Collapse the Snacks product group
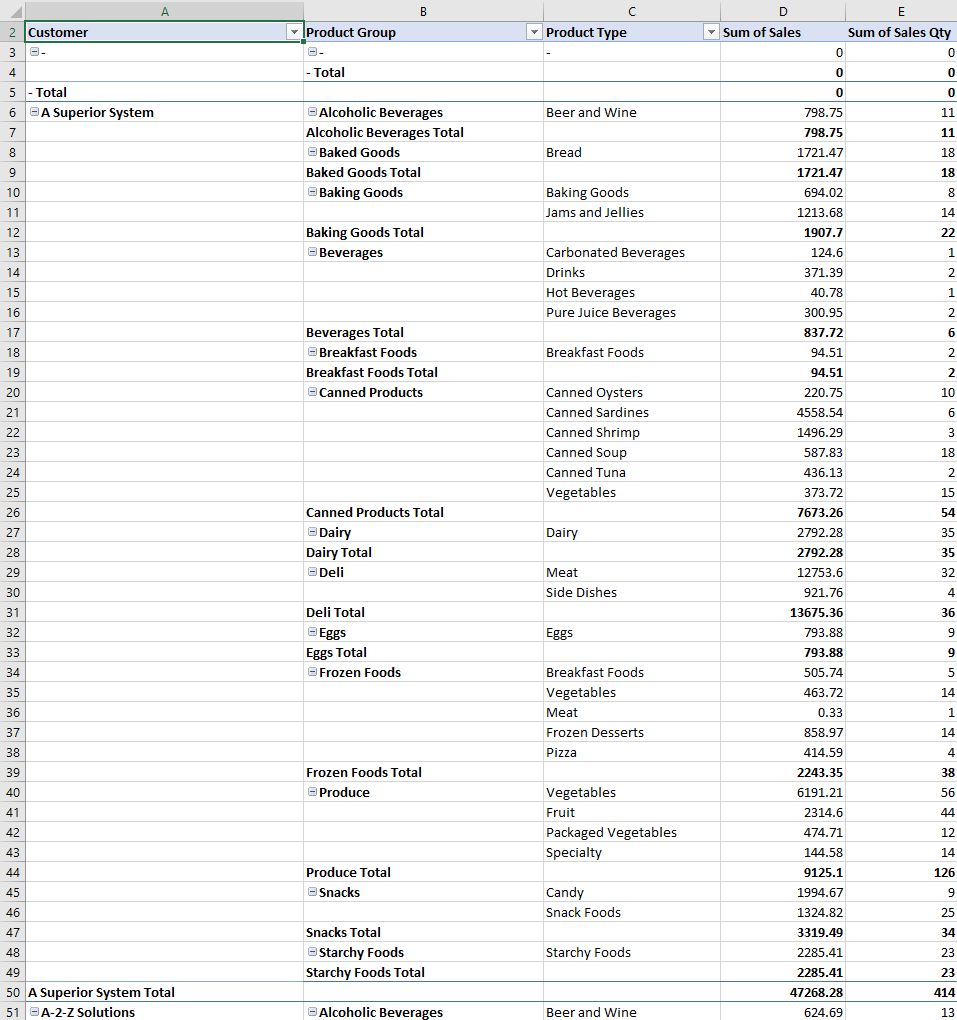 pos(312,892)
